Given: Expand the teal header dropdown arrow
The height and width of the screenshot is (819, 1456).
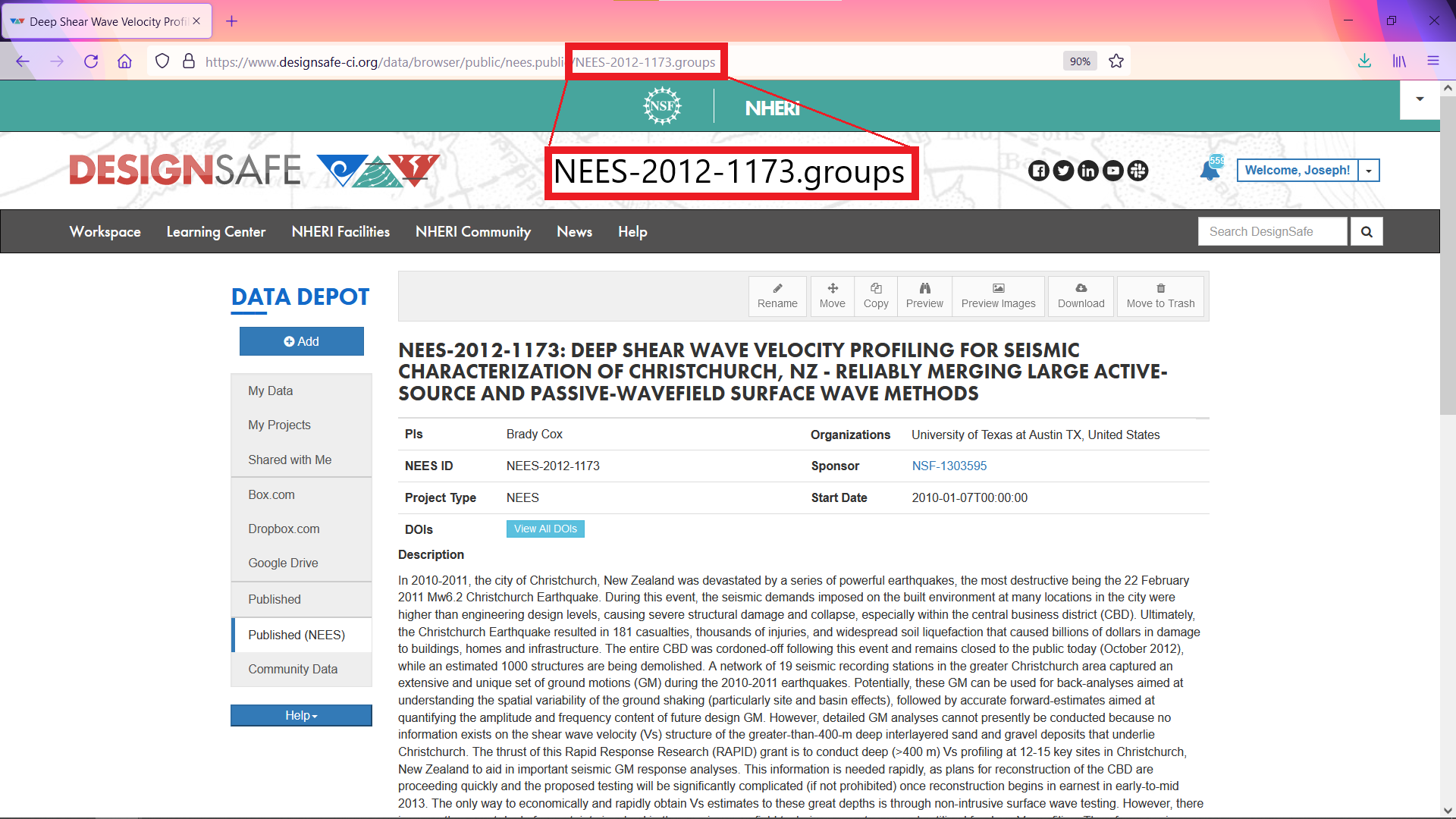Looking at the screenshot, I should point(1420,99).
